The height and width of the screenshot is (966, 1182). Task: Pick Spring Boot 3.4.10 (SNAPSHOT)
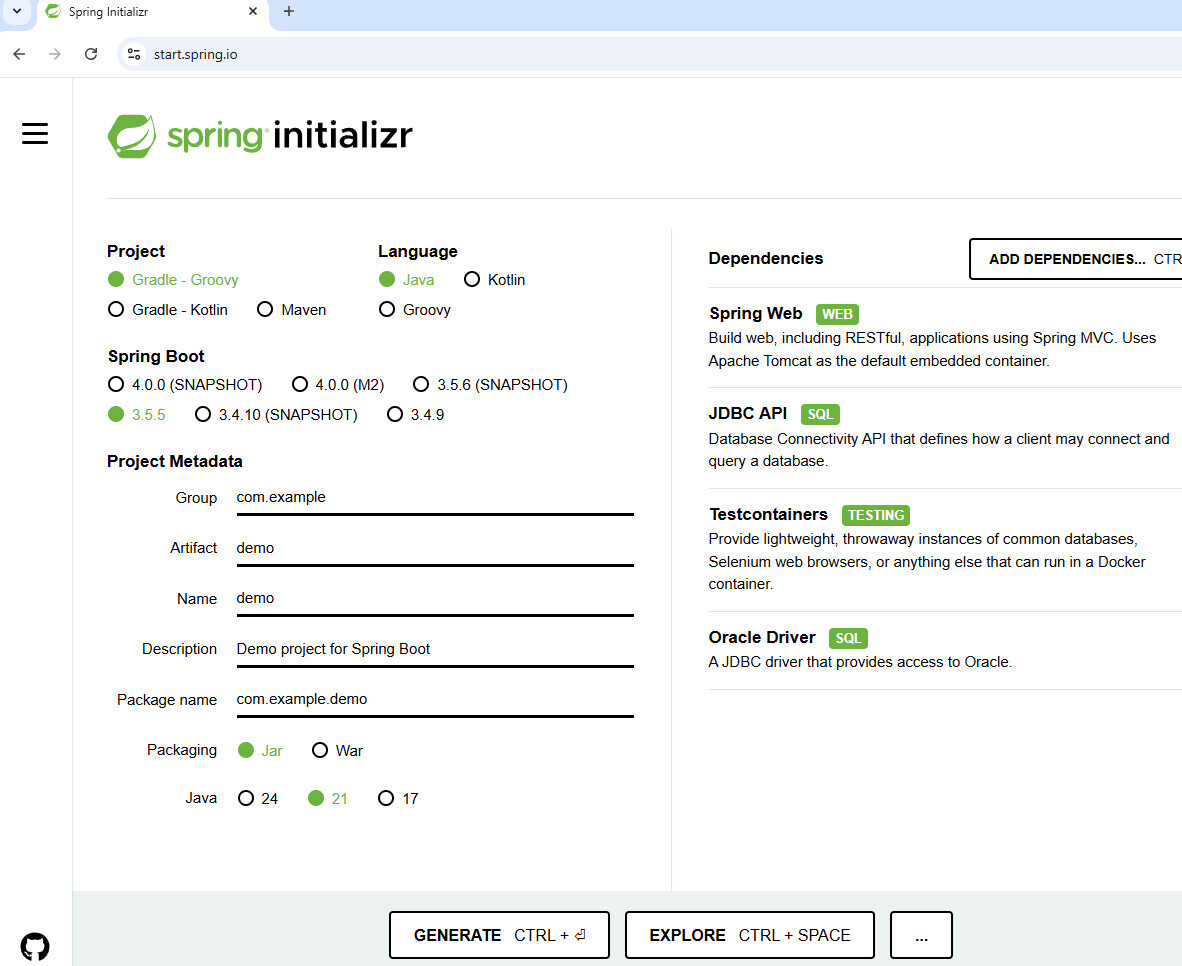(277, 415)
